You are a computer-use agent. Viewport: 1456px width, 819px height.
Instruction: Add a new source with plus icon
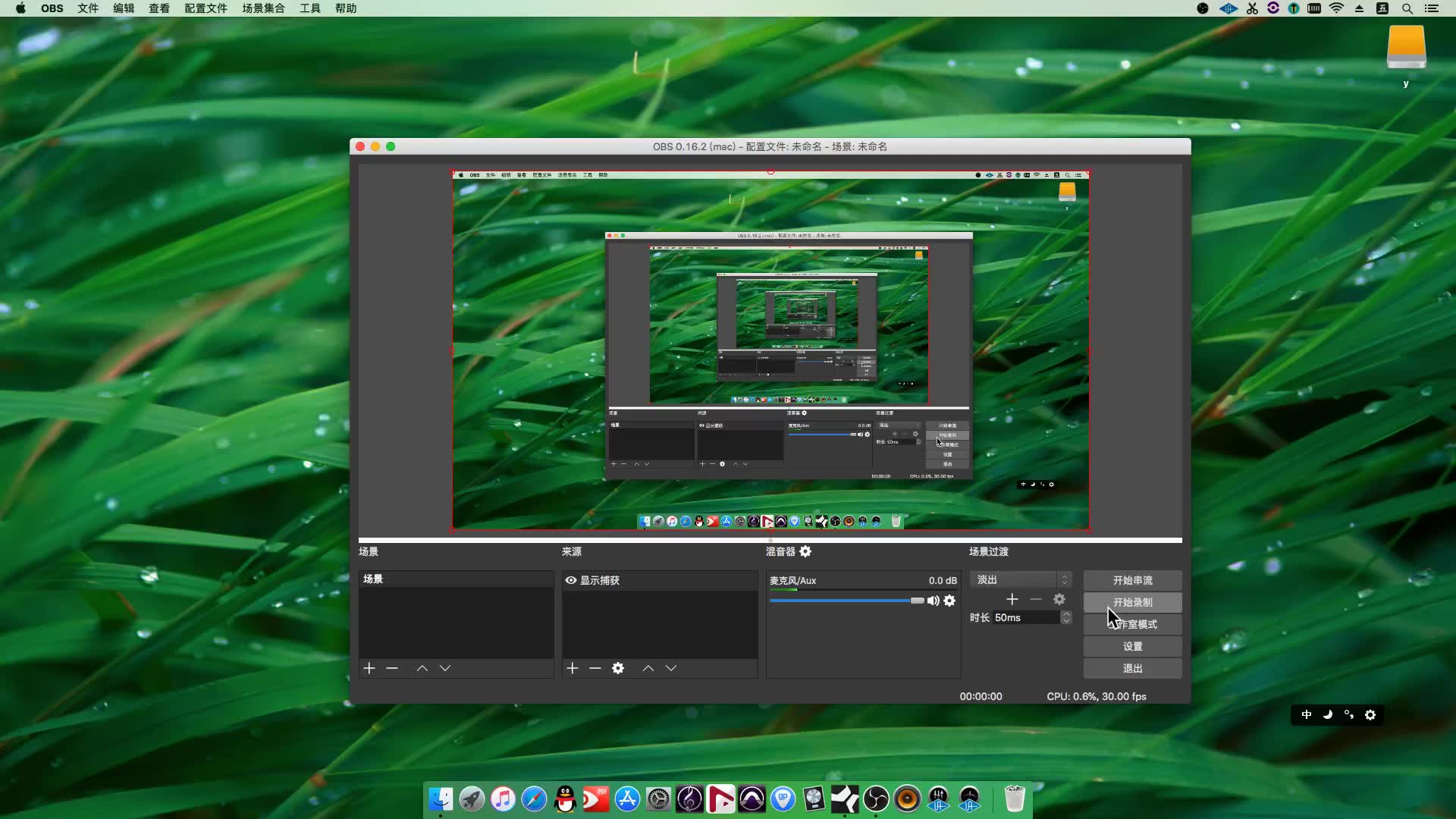pos(573,668)
